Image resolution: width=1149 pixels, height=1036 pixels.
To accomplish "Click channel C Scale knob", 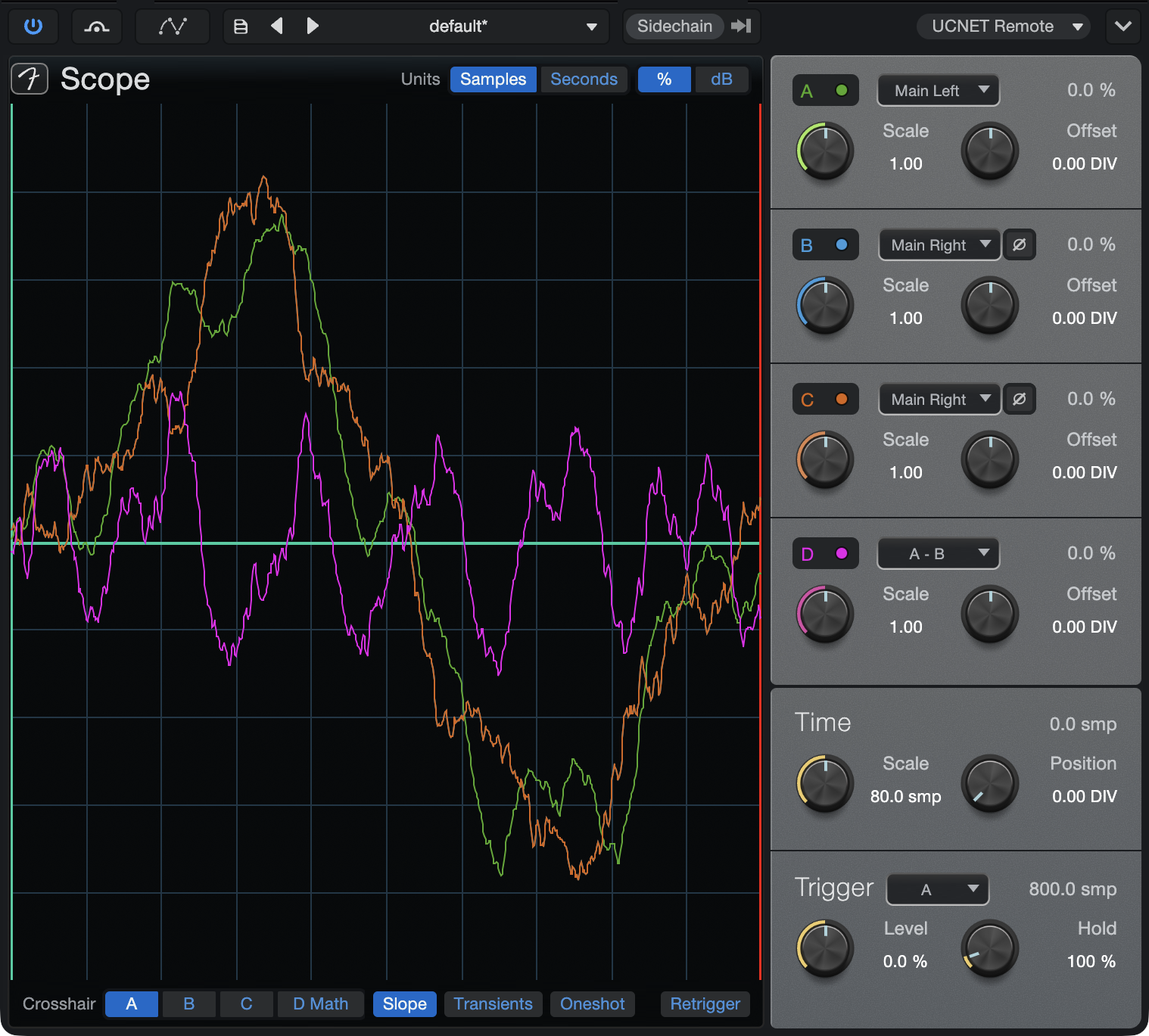I will (x=825, y=459).
